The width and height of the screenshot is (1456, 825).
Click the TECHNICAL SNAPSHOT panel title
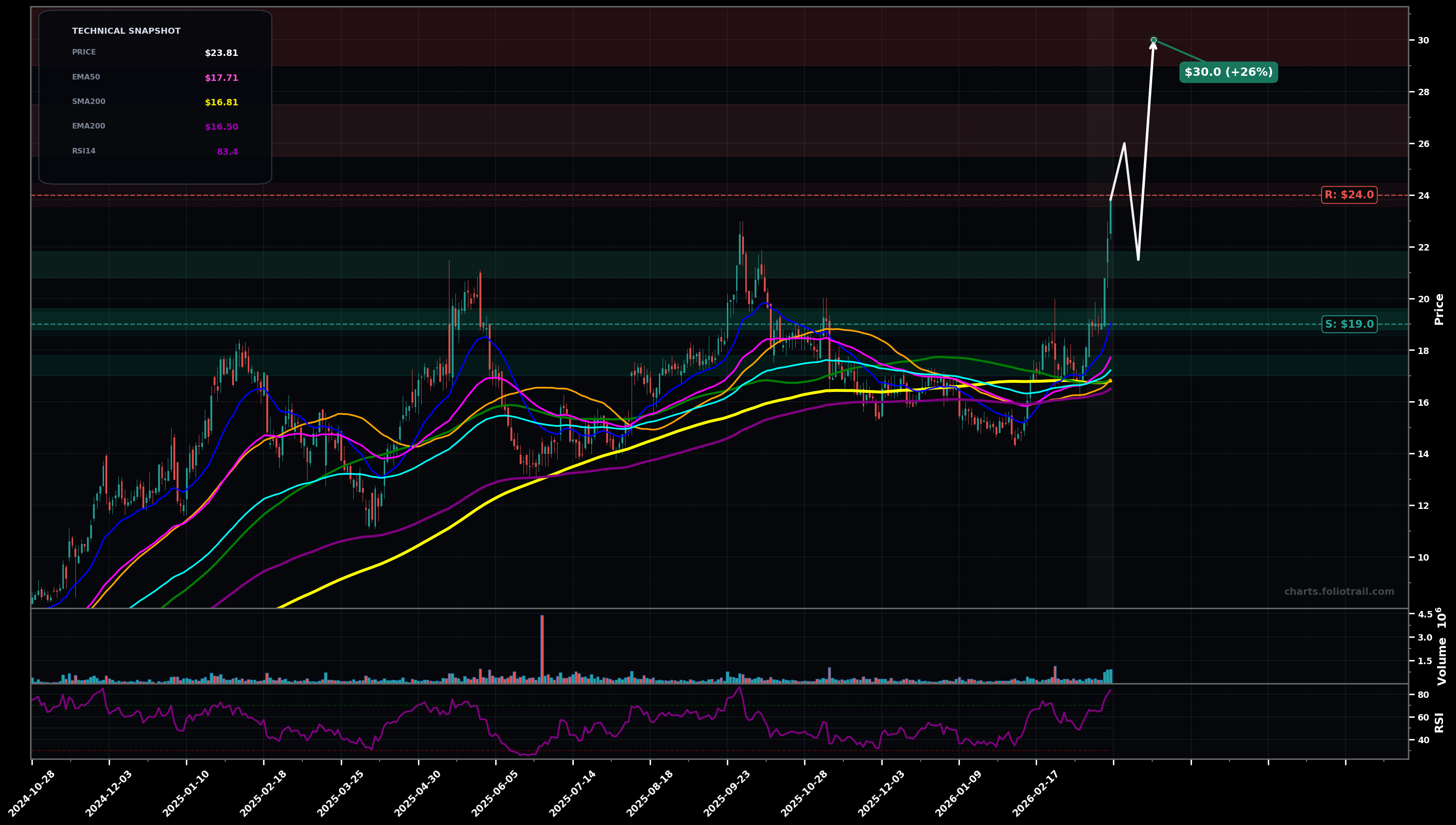click(x=126, y=31)
